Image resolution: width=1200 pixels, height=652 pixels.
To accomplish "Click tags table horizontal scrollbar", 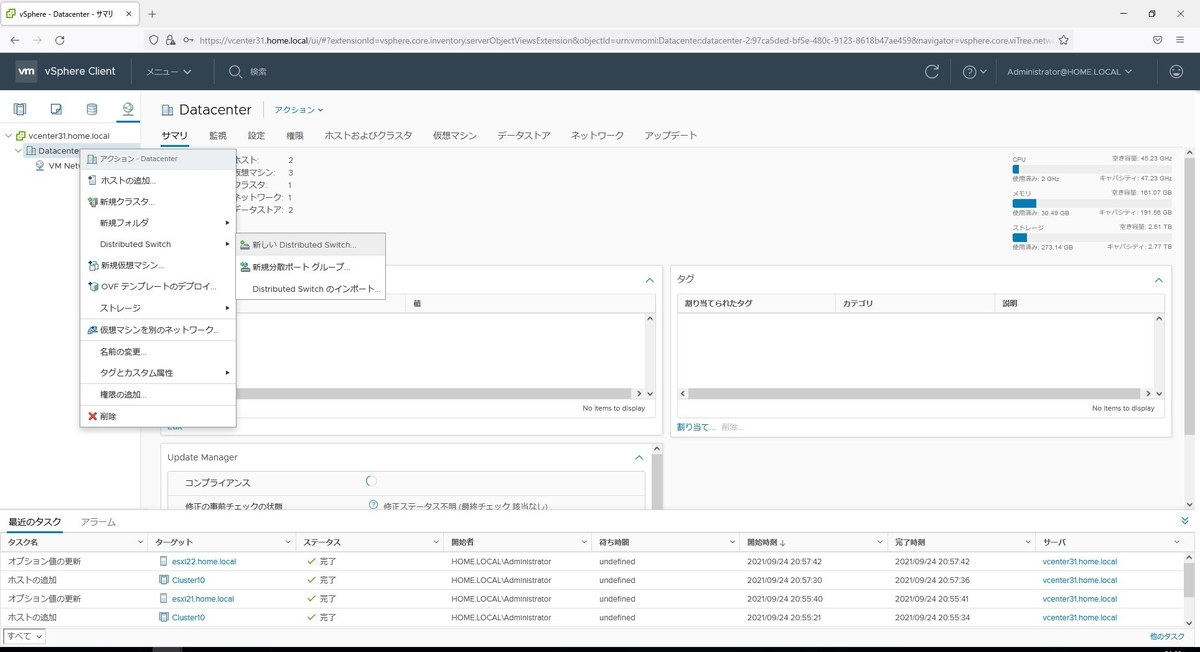I will click(x=915, y=394).
